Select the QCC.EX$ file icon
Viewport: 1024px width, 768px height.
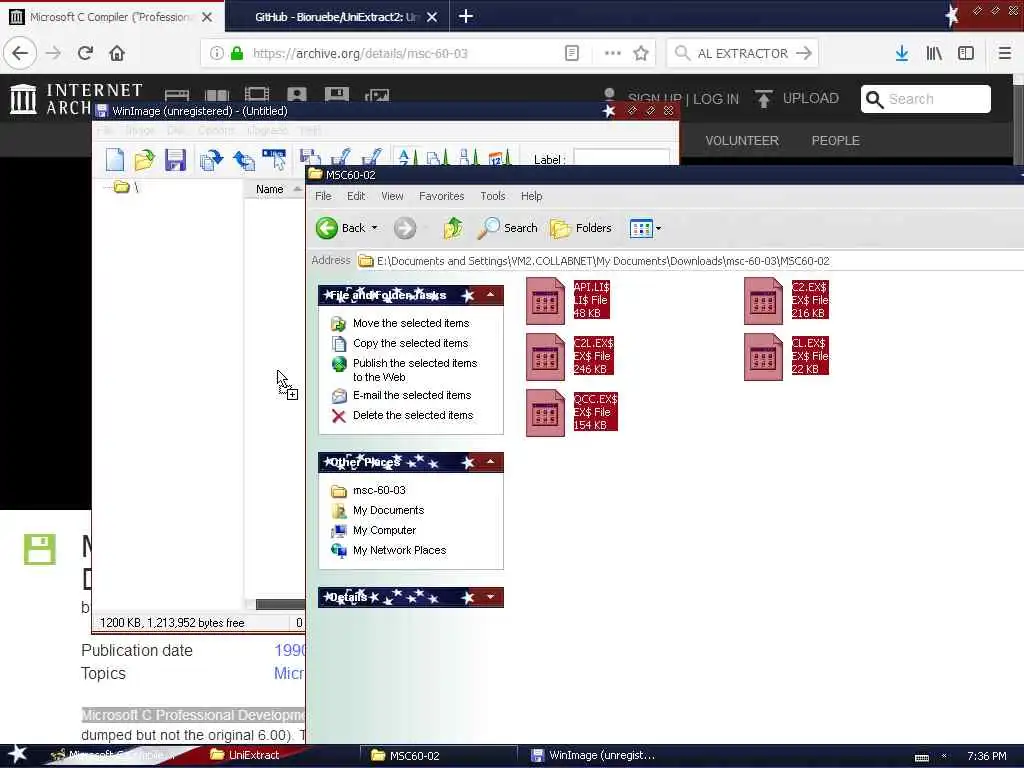(545, 413)
